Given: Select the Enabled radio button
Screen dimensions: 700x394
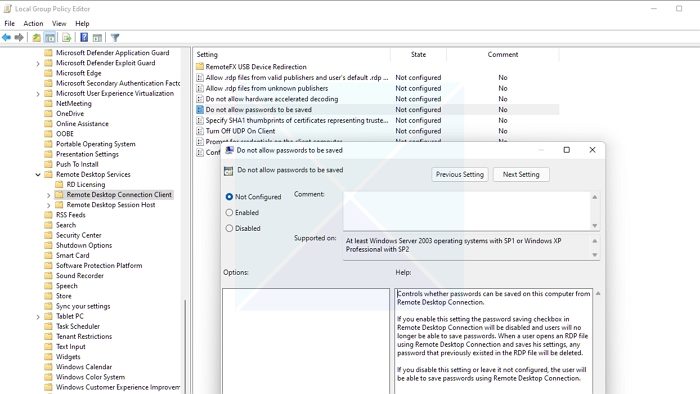Looking at the screenshot, I should coord(229,212).
